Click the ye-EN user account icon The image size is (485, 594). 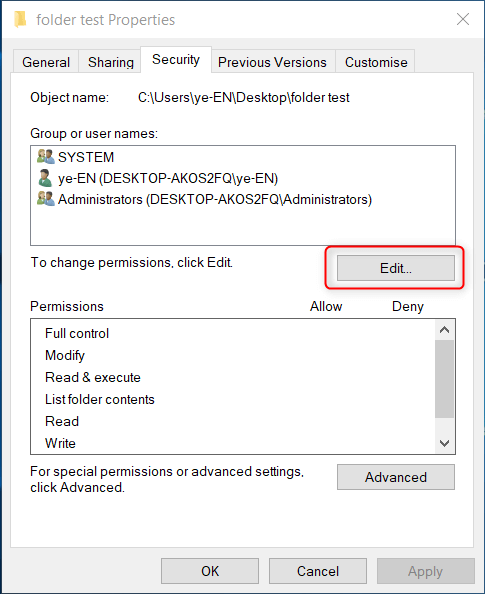point(45,178)
